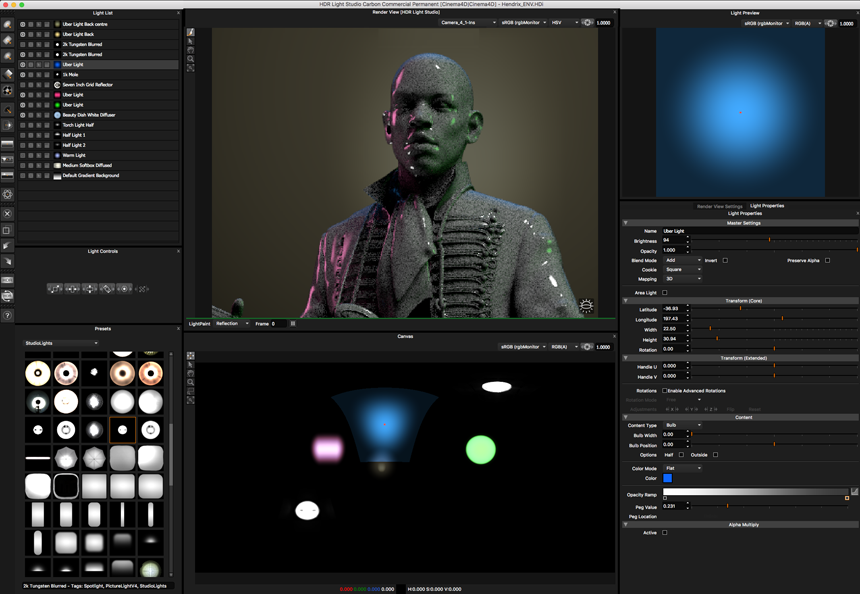Screen dimensions: 860x594
Task: Click the Latitude slider track
Action: click(774, 309)
